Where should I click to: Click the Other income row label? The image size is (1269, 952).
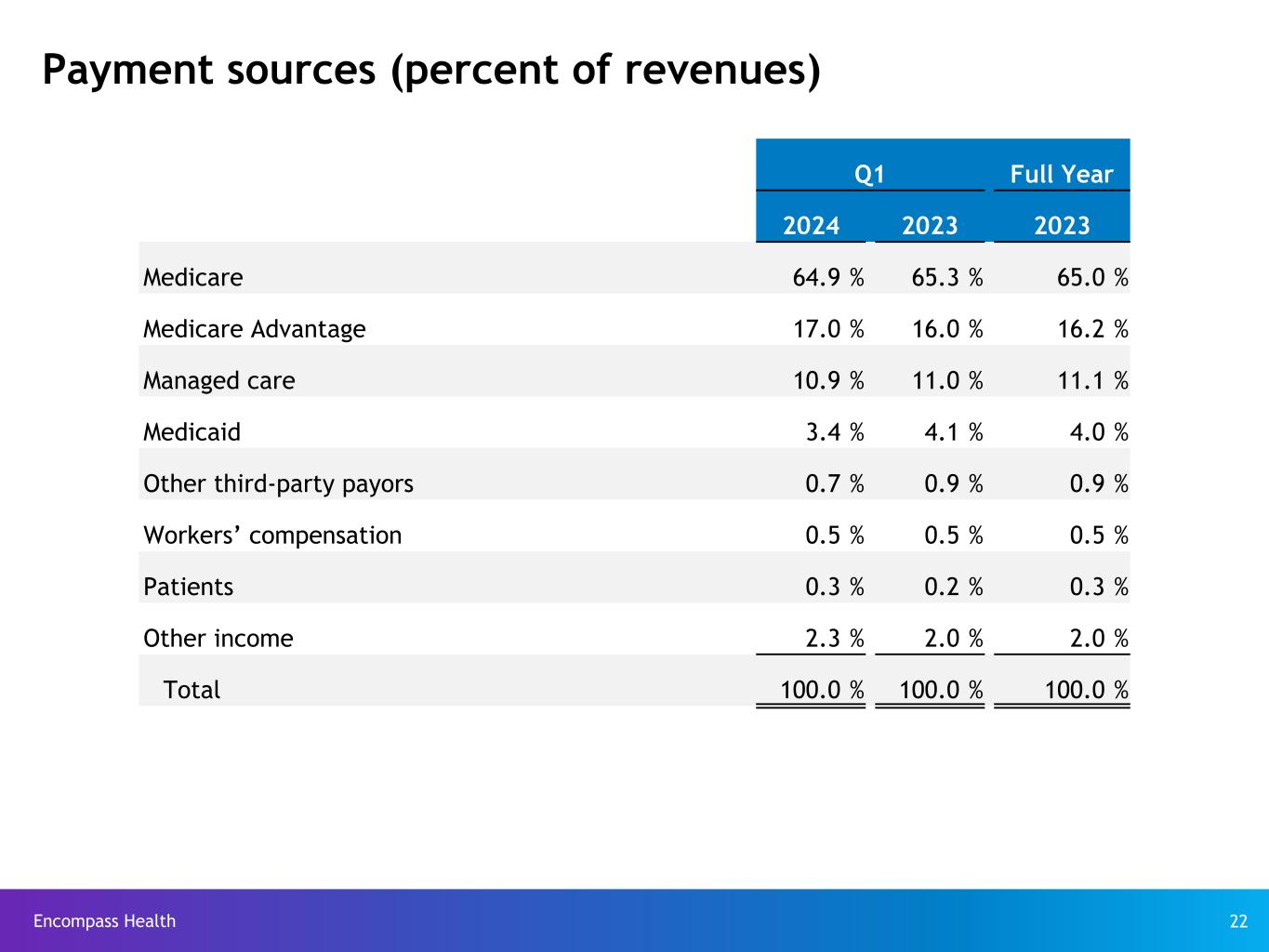pos(218,639)
